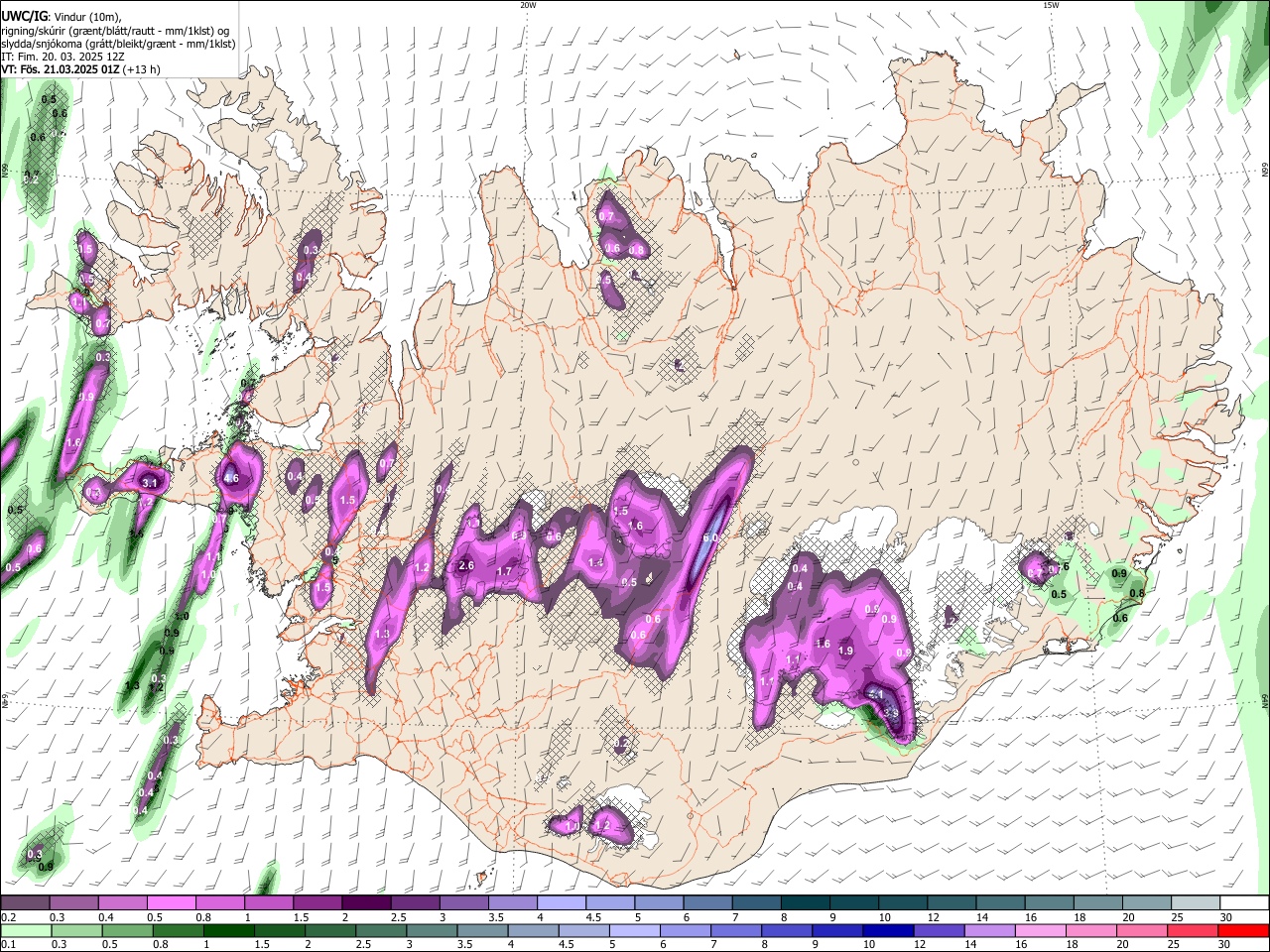Click the '2.6' precipitation value on the map
The image size is (1270, 952).
[466, 565]
